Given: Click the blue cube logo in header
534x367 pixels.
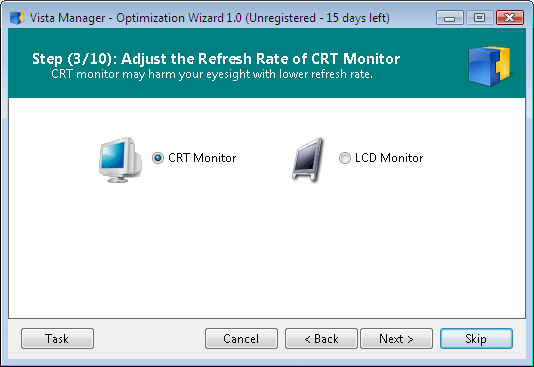Looking at the screenshot, I should [490, 66].
